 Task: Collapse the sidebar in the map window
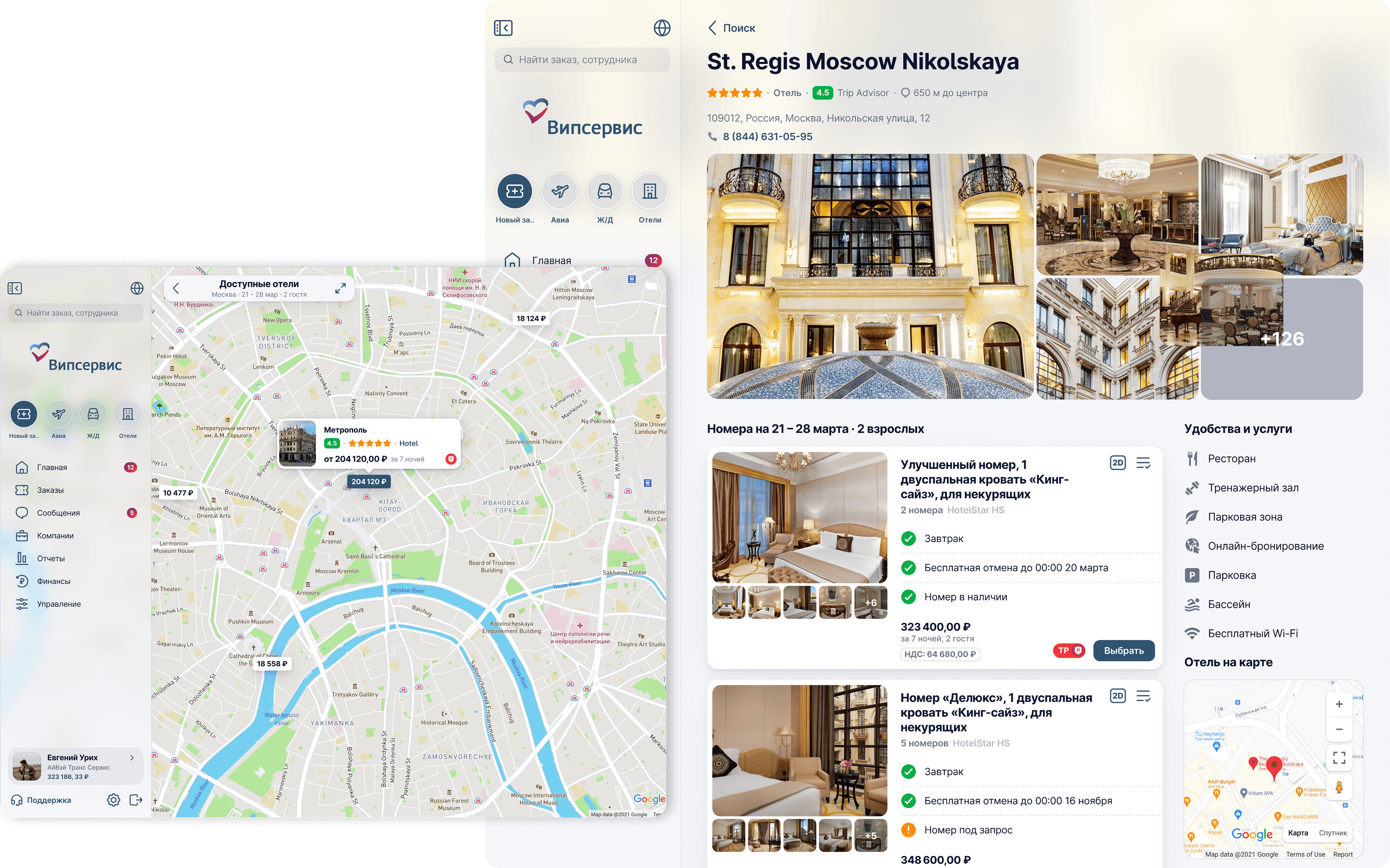[15, 288]
